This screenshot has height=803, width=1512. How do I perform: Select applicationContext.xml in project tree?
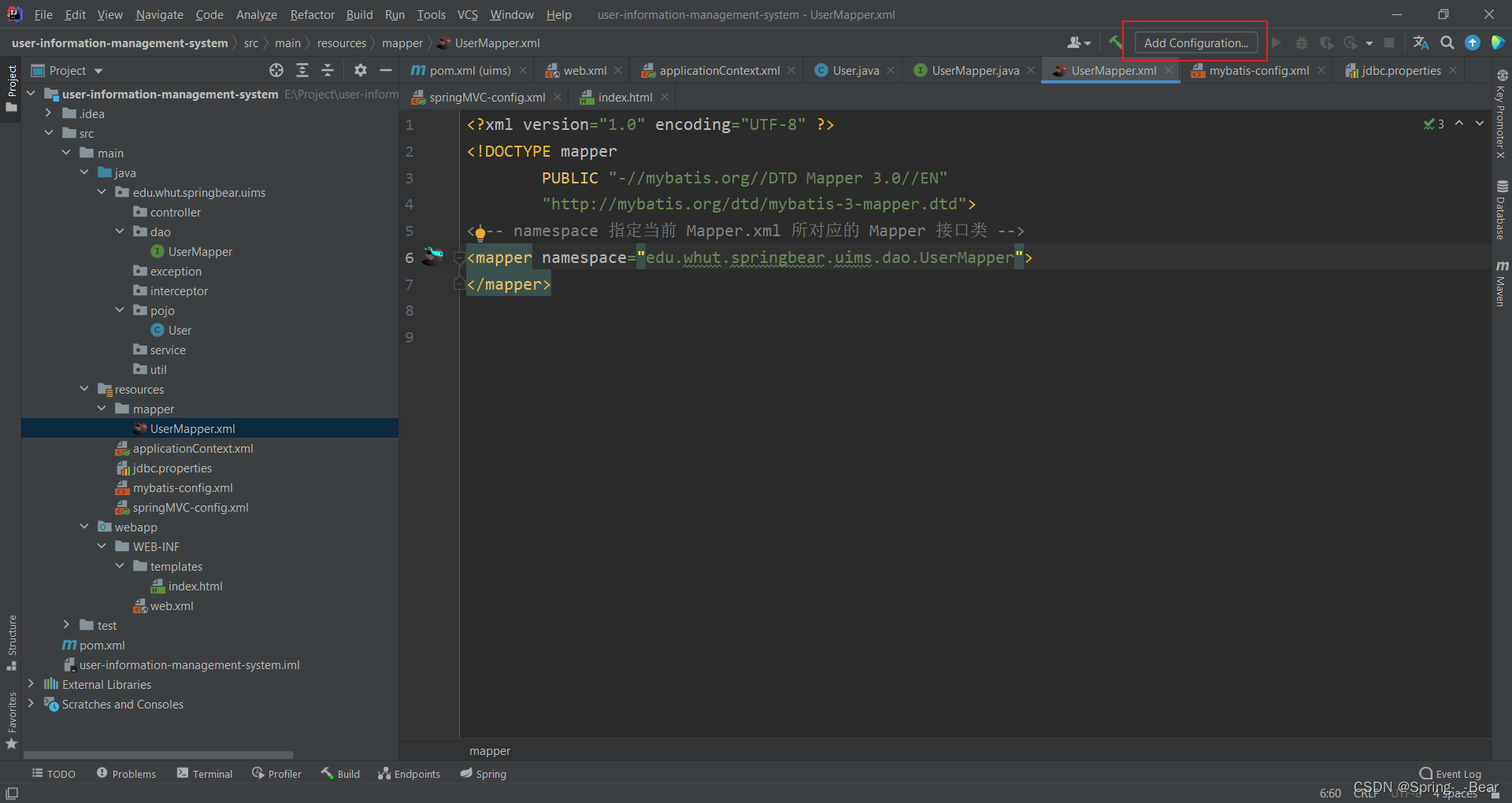(193, 449)
